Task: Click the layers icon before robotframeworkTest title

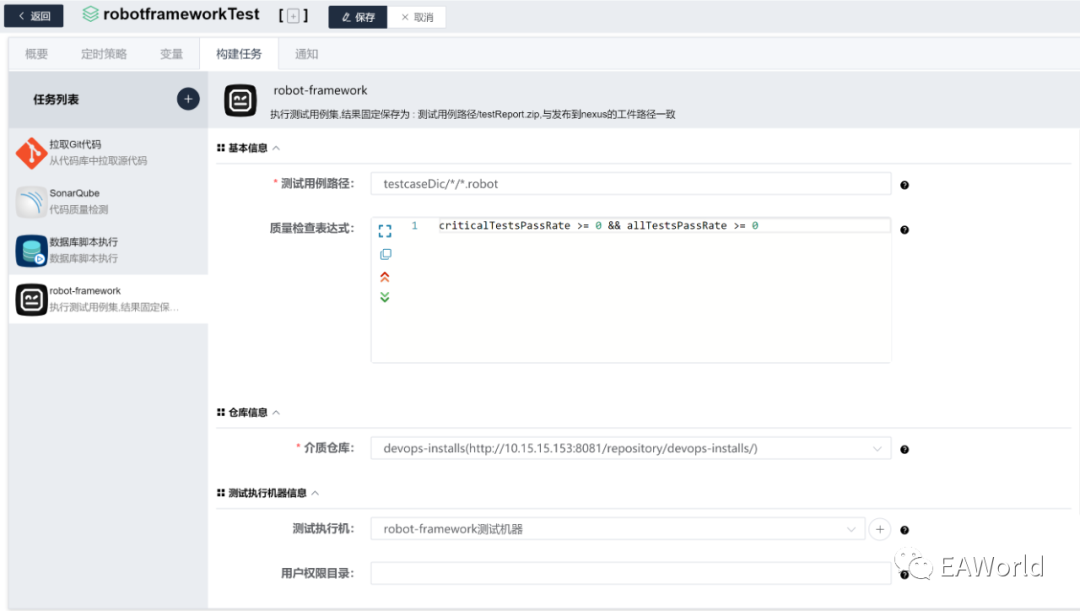Action: 90,14
